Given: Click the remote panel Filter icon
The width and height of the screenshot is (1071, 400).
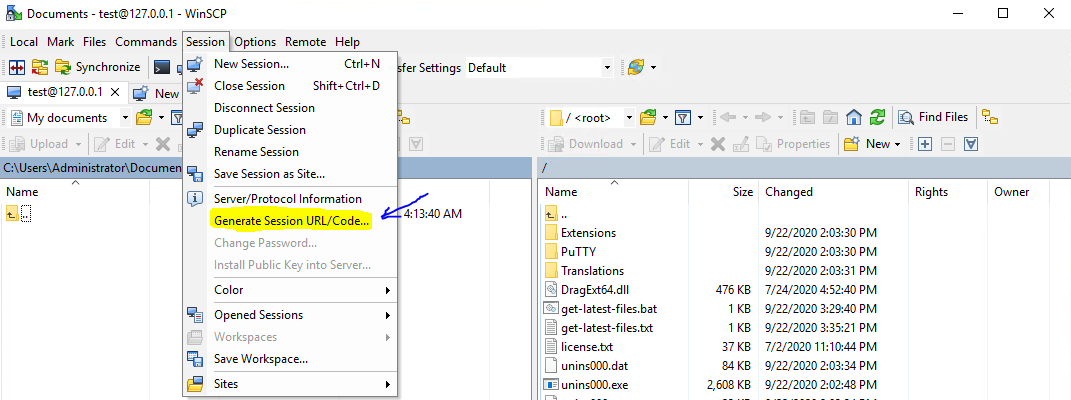Looking at the screenshot, I should pyautogui.click(x=683, y=117).
